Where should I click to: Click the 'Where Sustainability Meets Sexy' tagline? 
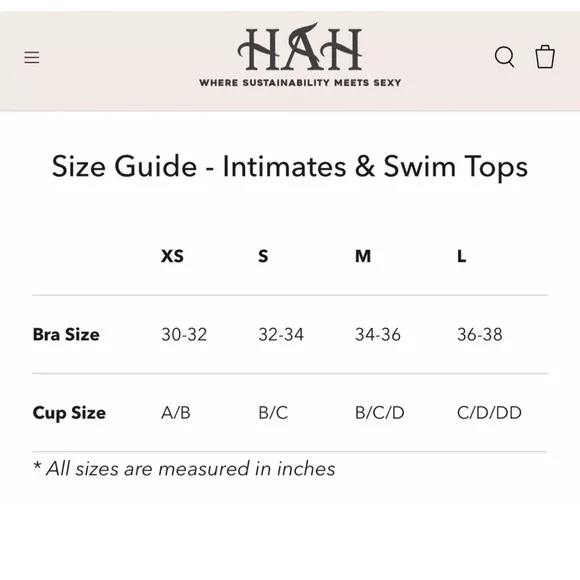coord(300,82)
